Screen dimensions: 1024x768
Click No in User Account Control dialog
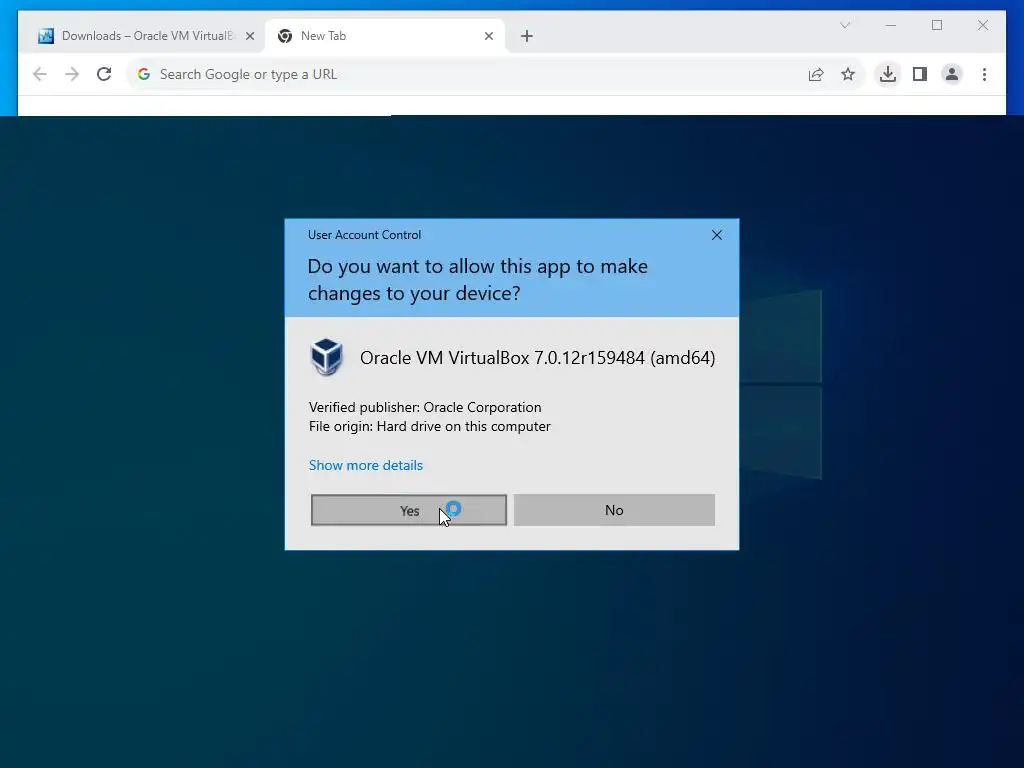[614, 510]
